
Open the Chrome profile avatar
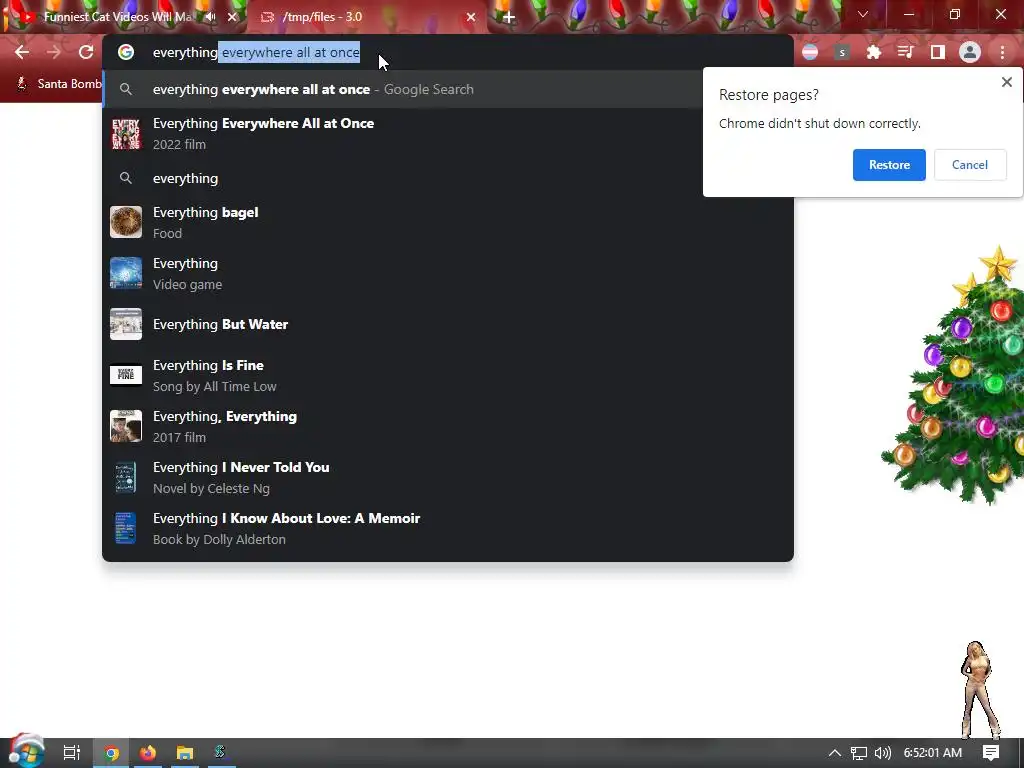coord(970,52)
